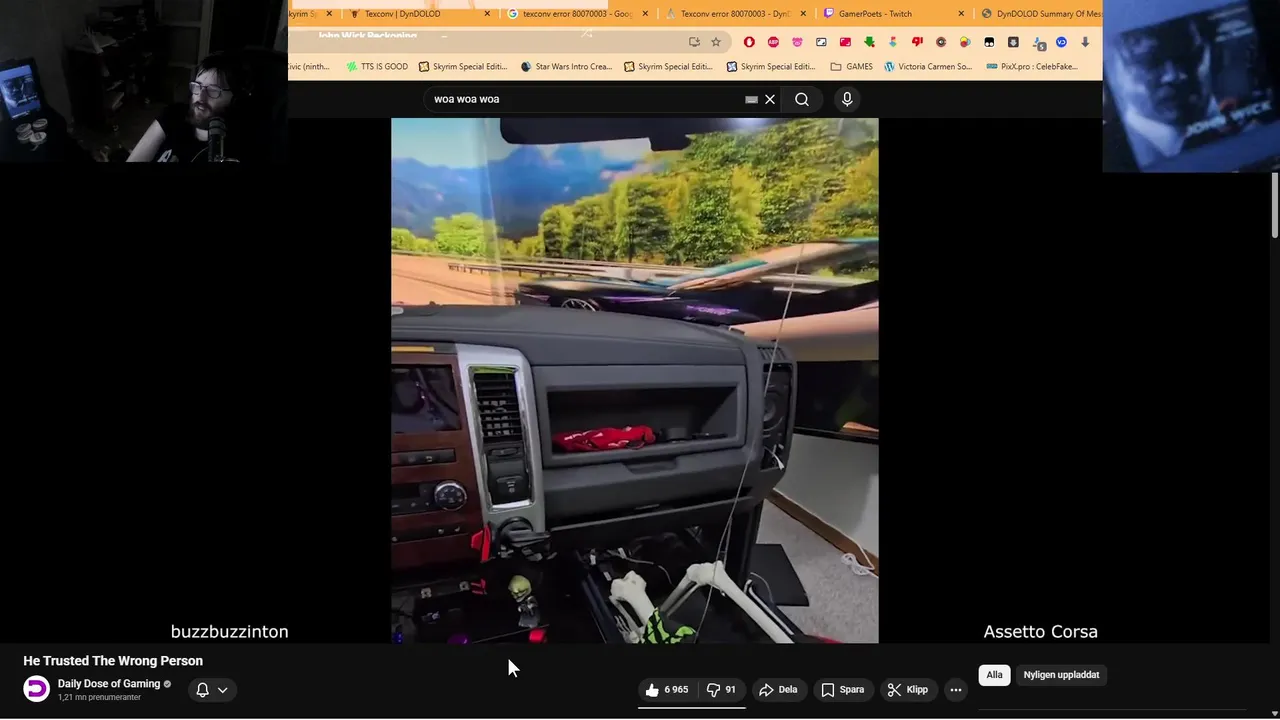This screenshot has width=1280, height=720.
Task: Dislike the video showing 91 dislikes
Action: pos(721,690)
